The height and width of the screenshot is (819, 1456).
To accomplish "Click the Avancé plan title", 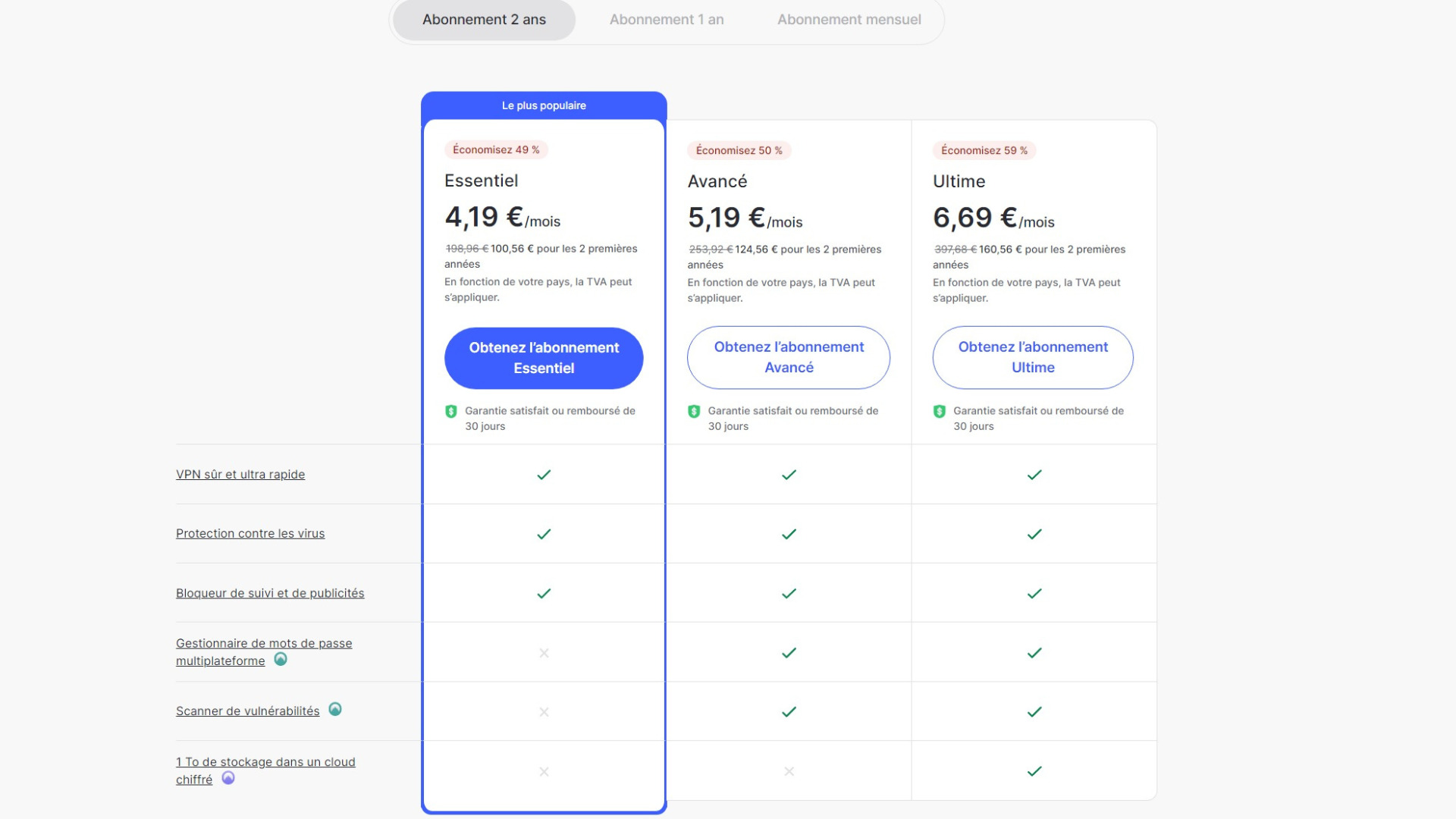I will pyautogui.click(x=717, y=181).
